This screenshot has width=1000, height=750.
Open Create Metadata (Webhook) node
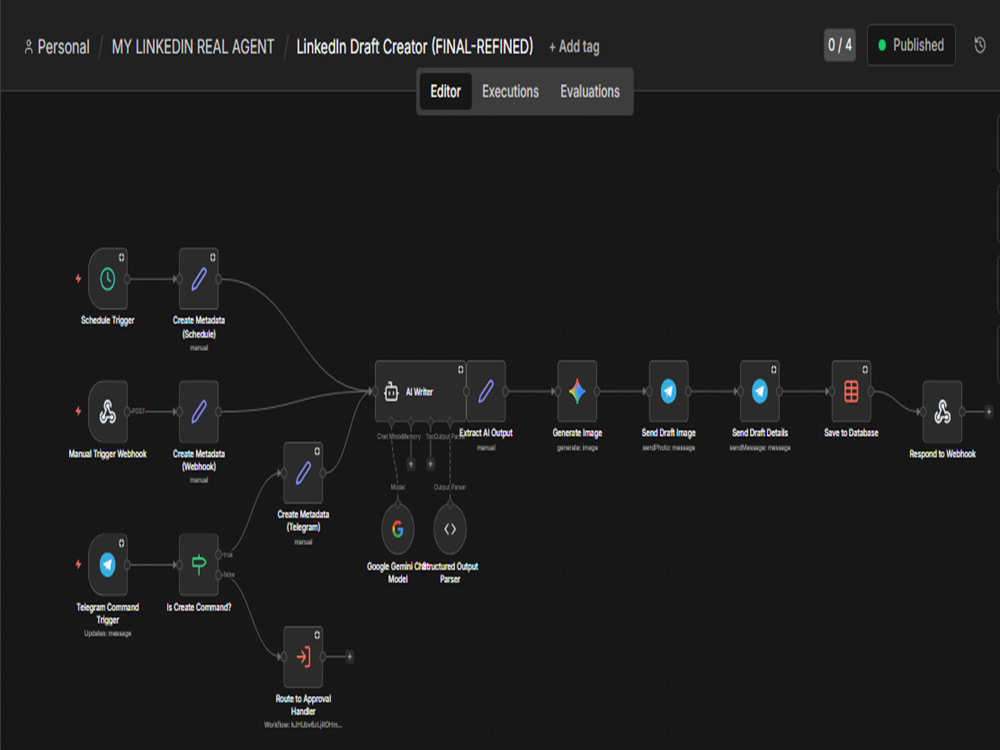tap(199, 411)
